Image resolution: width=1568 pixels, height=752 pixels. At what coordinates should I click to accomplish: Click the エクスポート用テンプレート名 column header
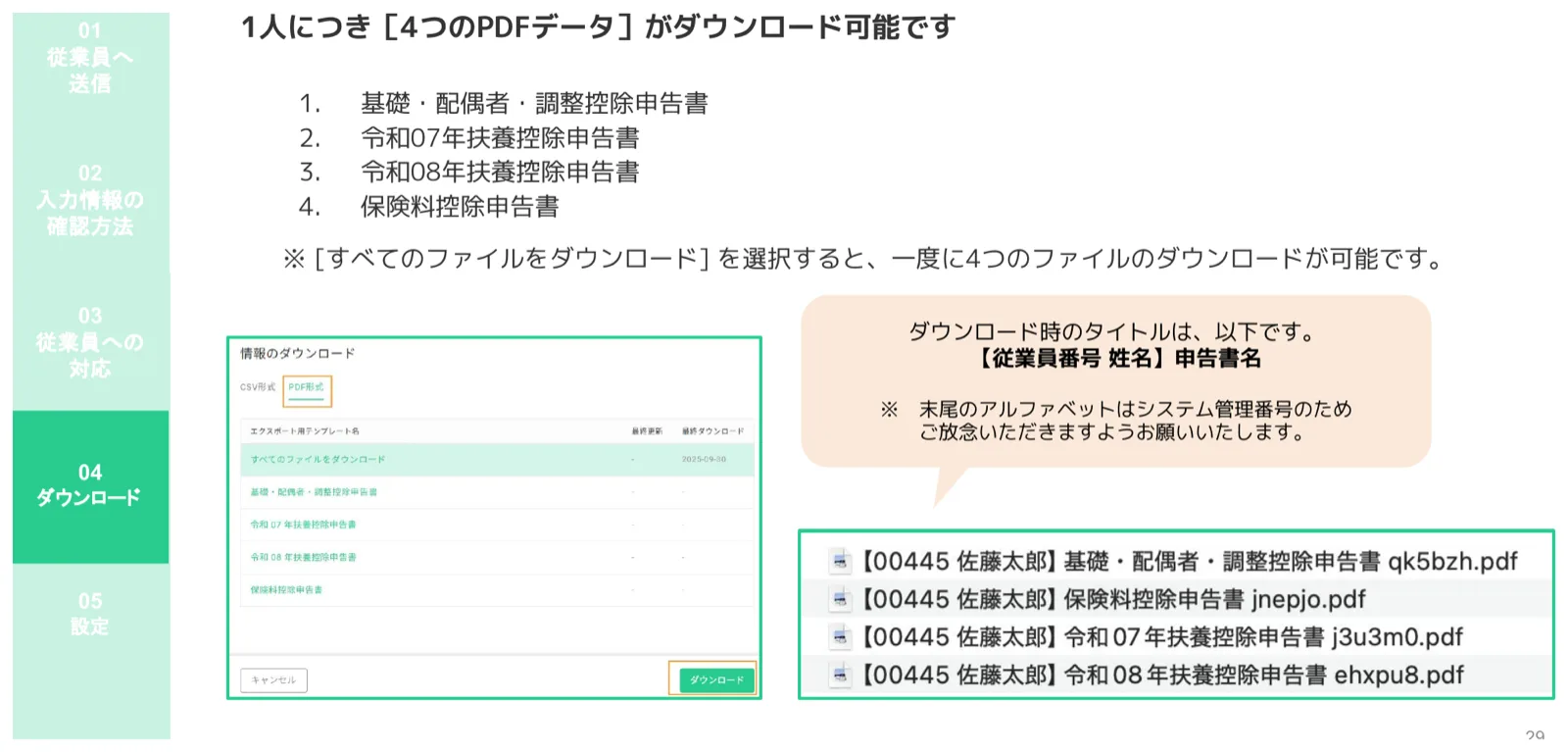tap(304, 431)
